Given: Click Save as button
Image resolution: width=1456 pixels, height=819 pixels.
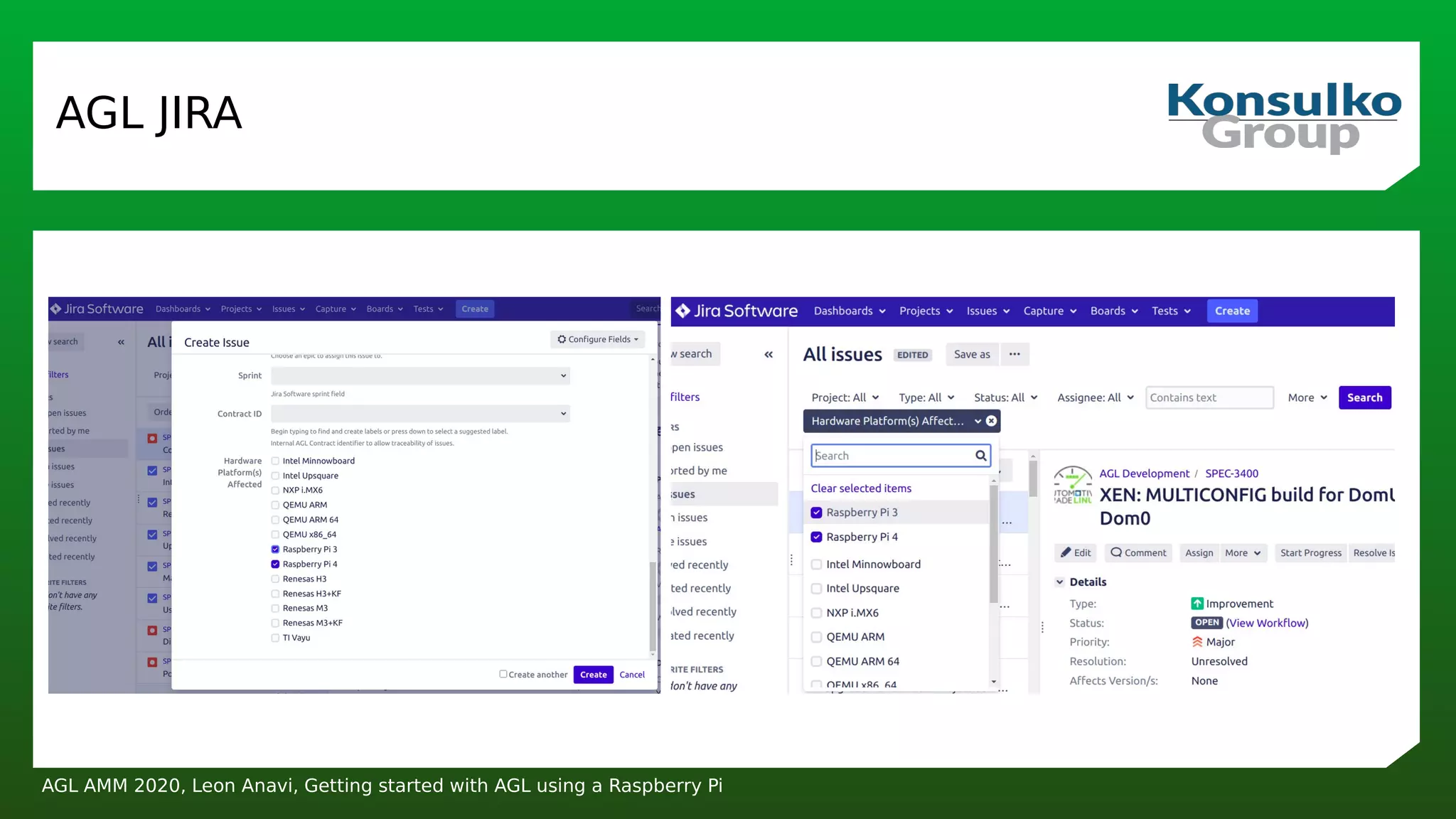Looking at the screenshot, I should point(972,354).
